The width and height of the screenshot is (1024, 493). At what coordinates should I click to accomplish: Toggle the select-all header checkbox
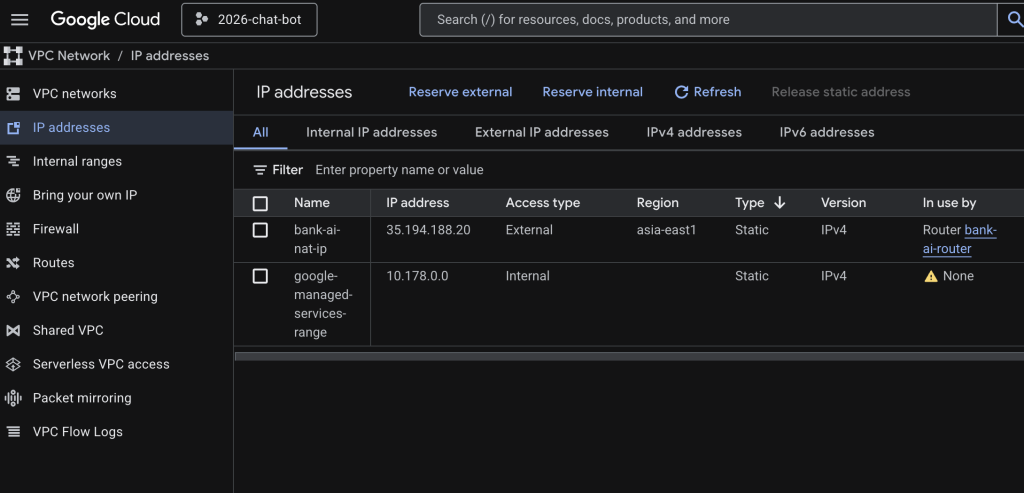point(260,204)
